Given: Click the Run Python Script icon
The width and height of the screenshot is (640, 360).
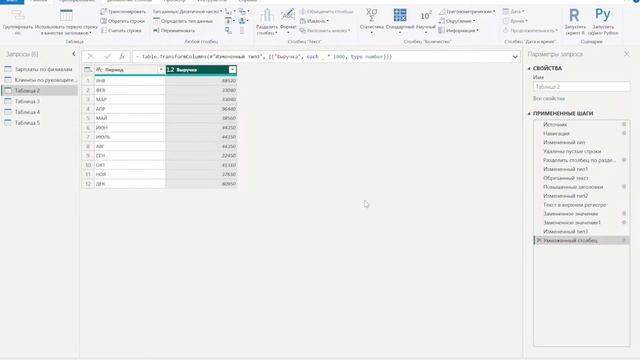Looking at the screenshot, I should click(603, 15).
